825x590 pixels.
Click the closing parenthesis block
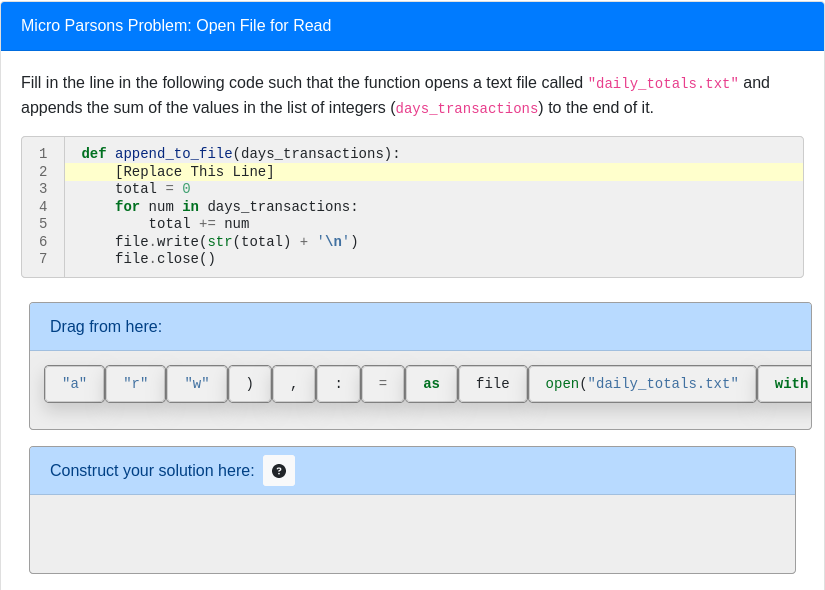point(250,384)
